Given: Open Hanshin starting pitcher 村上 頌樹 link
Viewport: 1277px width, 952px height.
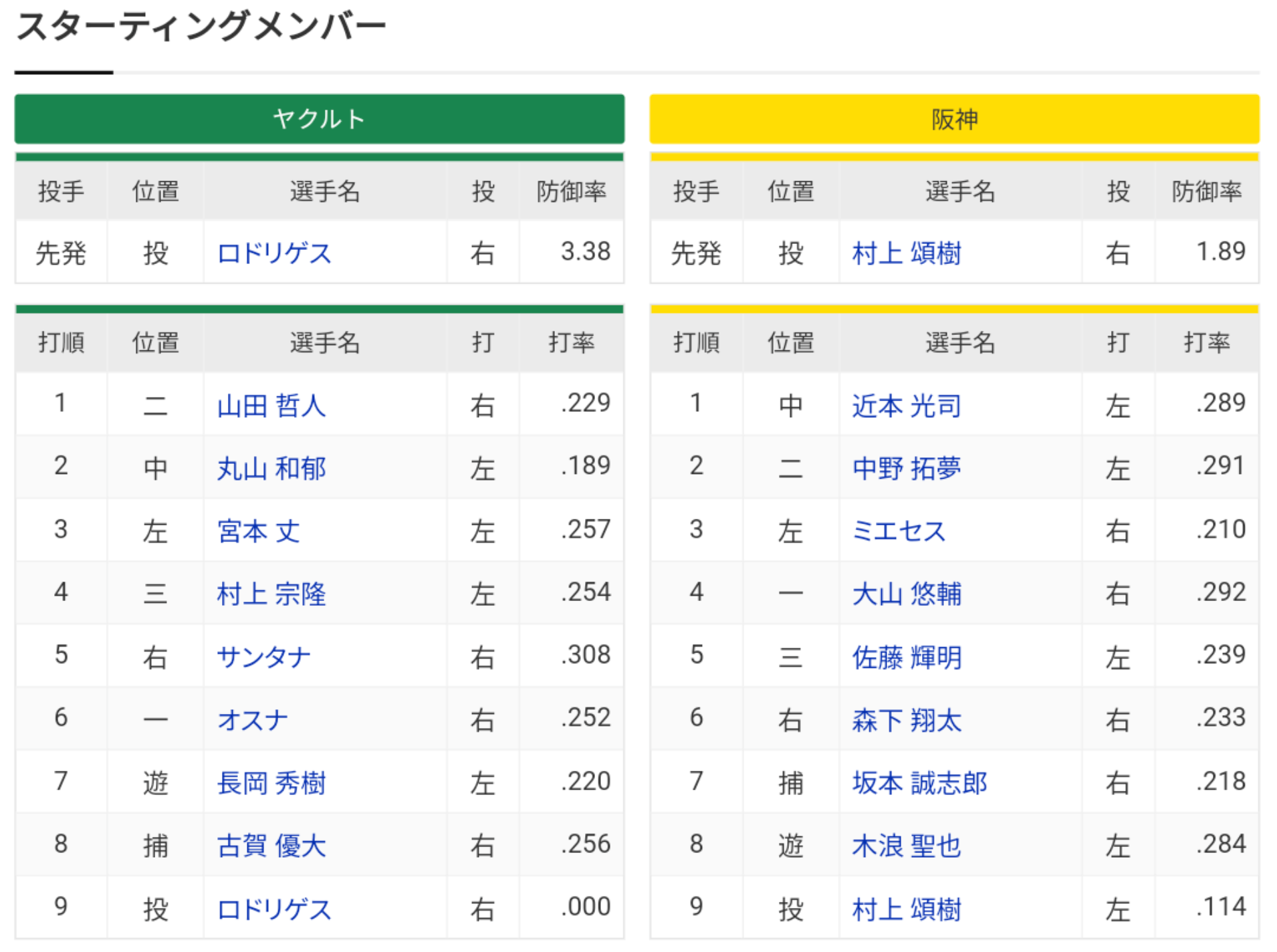Looking at the screenshot, I should [906, 253].
